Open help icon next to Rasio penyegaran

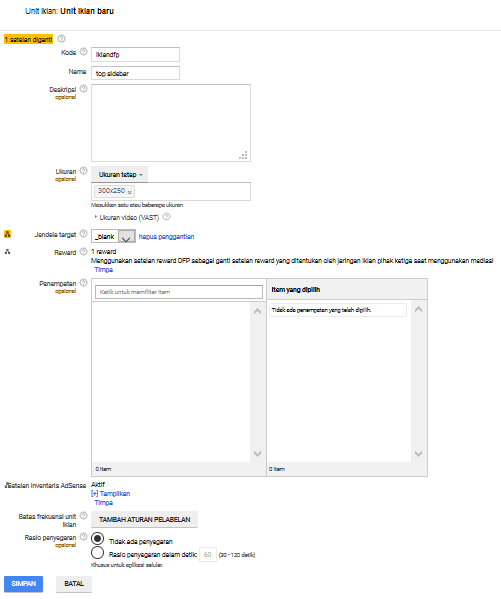click(83, 536)
